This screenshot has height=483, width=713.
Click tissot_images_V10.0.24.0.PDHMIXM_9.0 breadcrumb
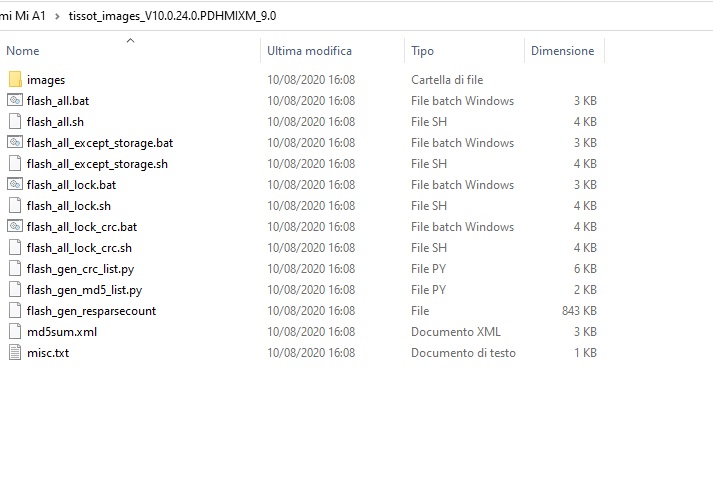coord(172,16)
